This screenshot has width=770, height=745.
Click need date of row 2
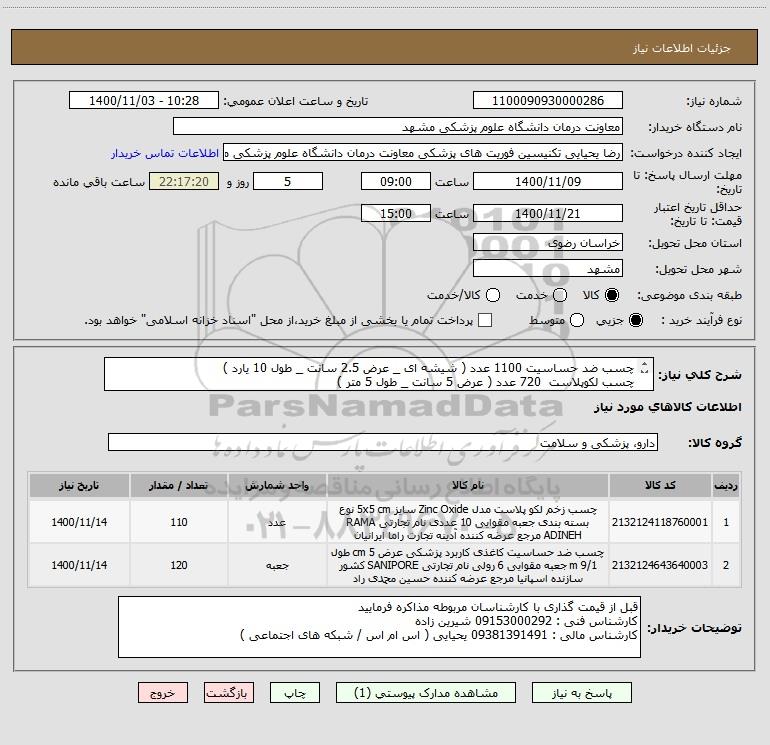pos(79,565)
